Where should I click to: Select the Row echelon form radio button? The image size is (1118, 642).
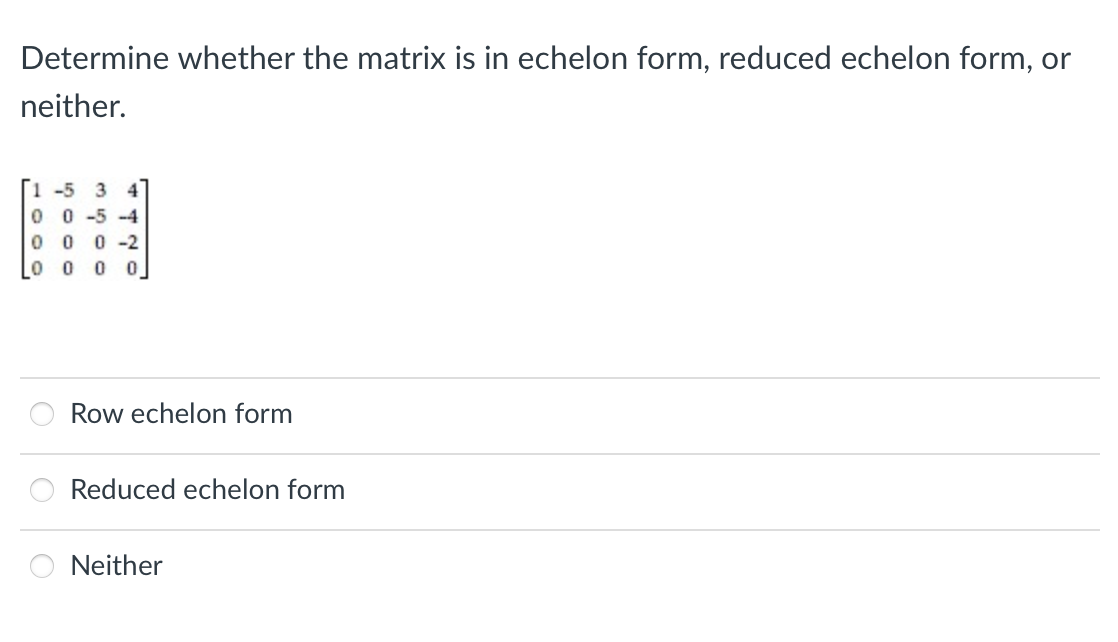[42, 414]
